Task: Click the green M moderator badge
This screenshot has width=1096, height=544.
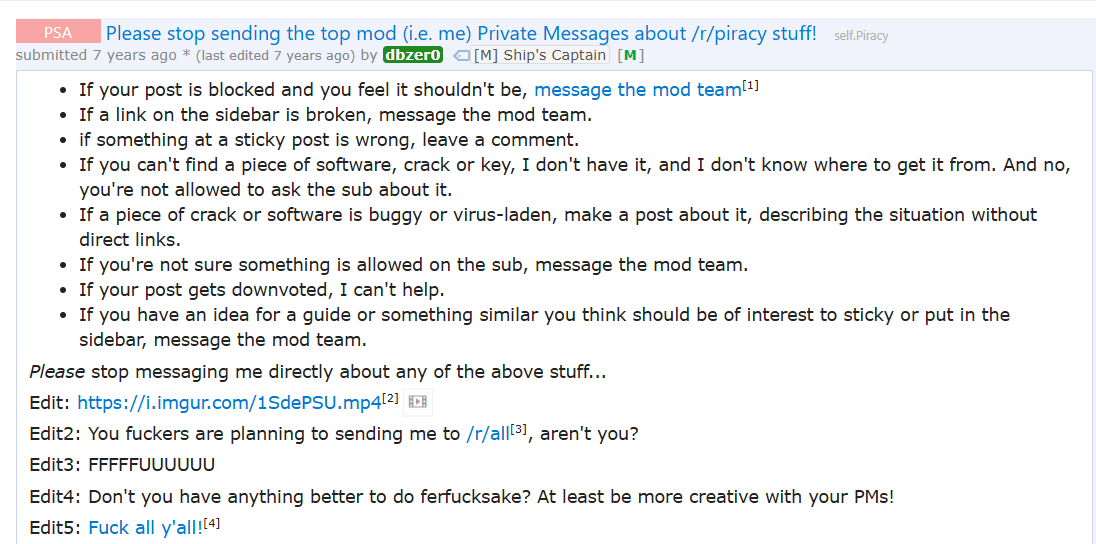Action: click(x=631, y=56)
